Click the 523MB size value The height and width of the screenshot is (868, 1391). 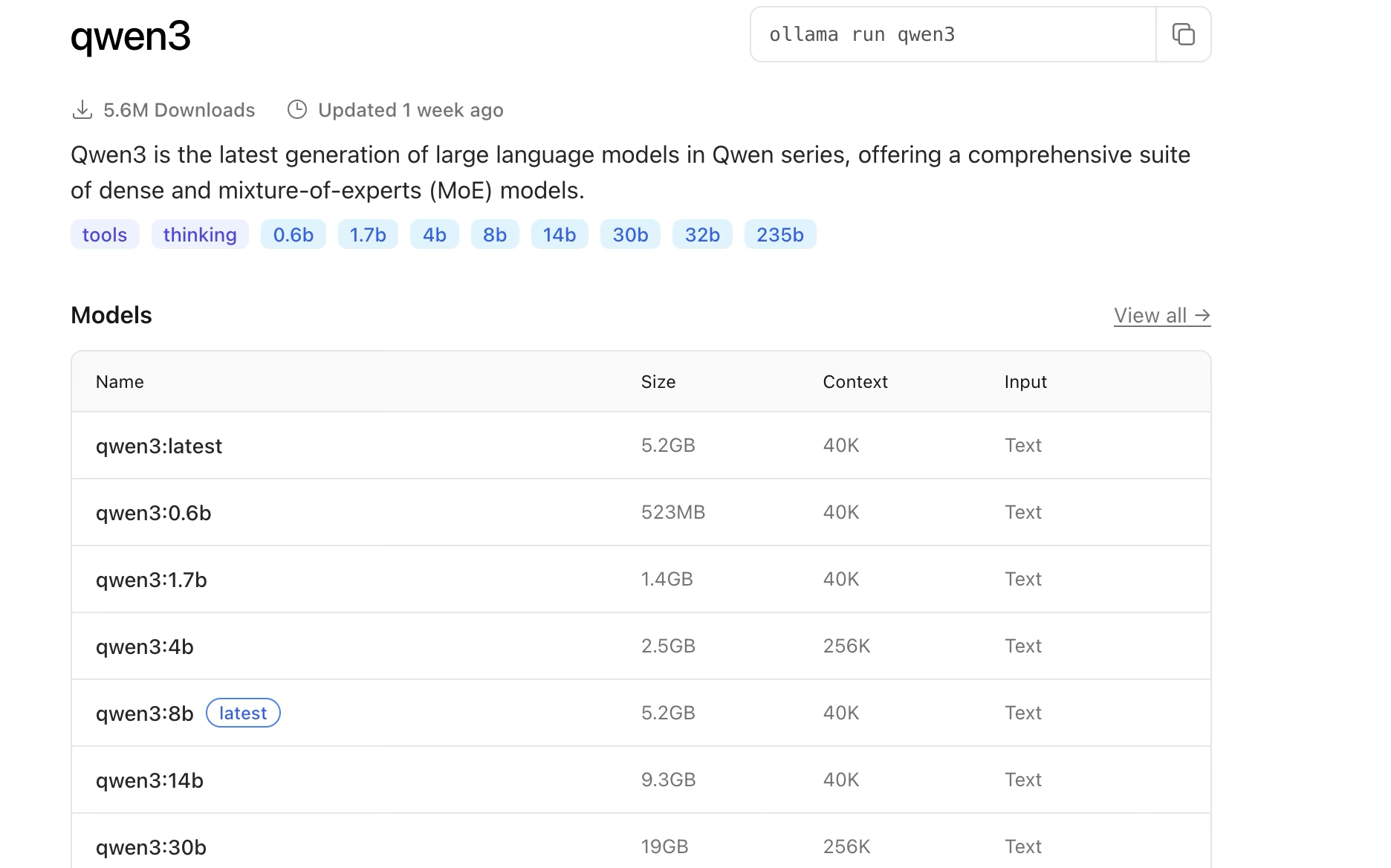pyautogui.click(x=673, y=512)
